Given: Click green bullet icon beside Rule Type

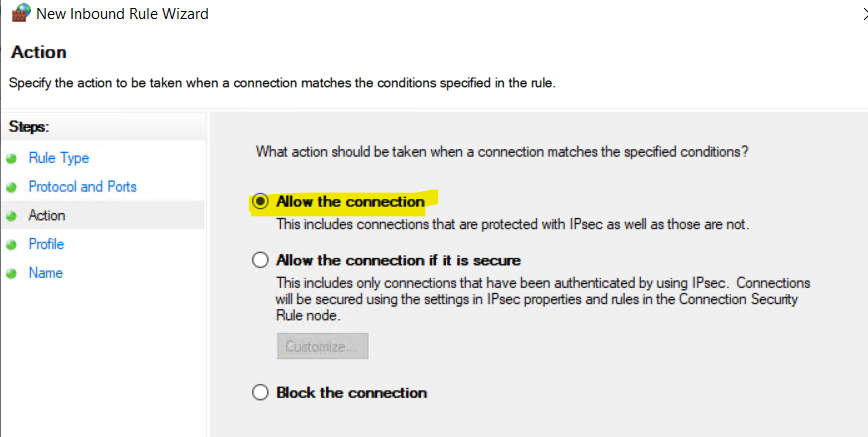Looking at the screenshot, I should point(11,159).
